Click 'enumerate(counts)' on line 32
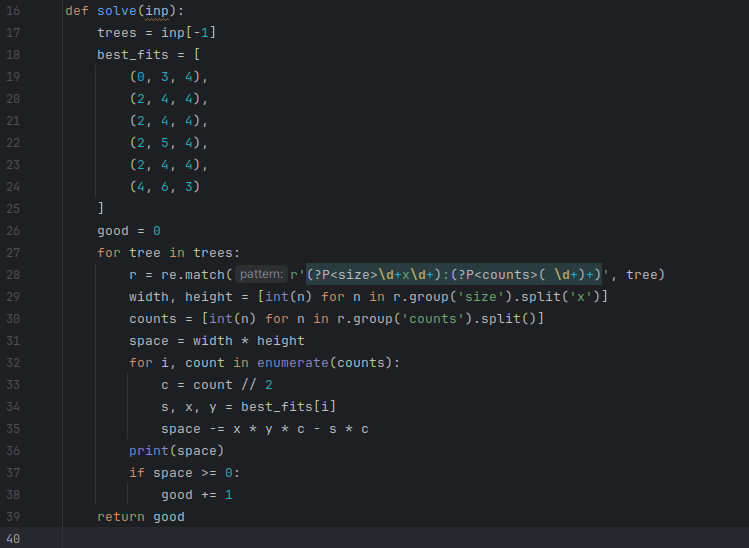 324,363
